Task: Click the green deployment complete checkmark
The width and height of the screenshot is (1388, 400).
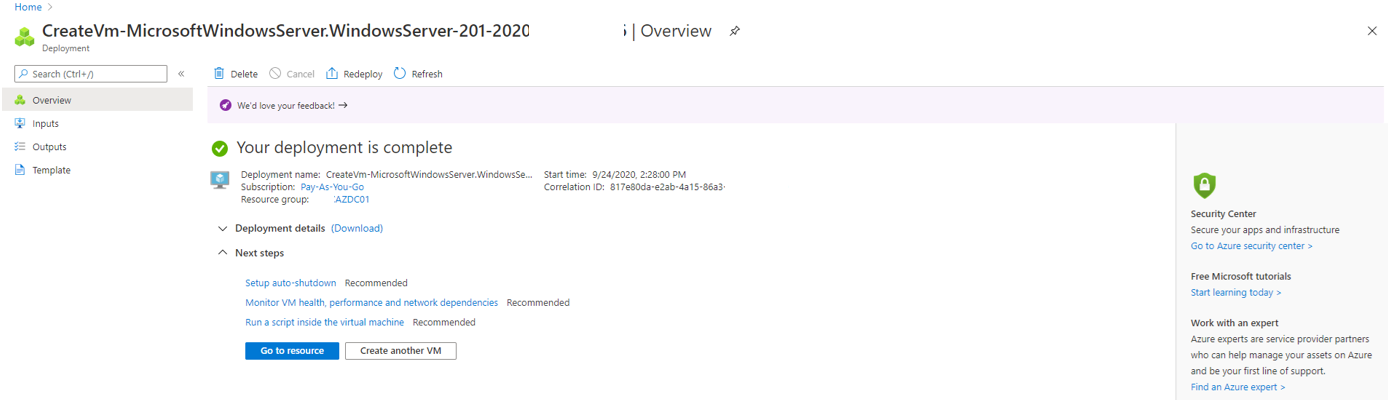Action: tap(220, 149)
